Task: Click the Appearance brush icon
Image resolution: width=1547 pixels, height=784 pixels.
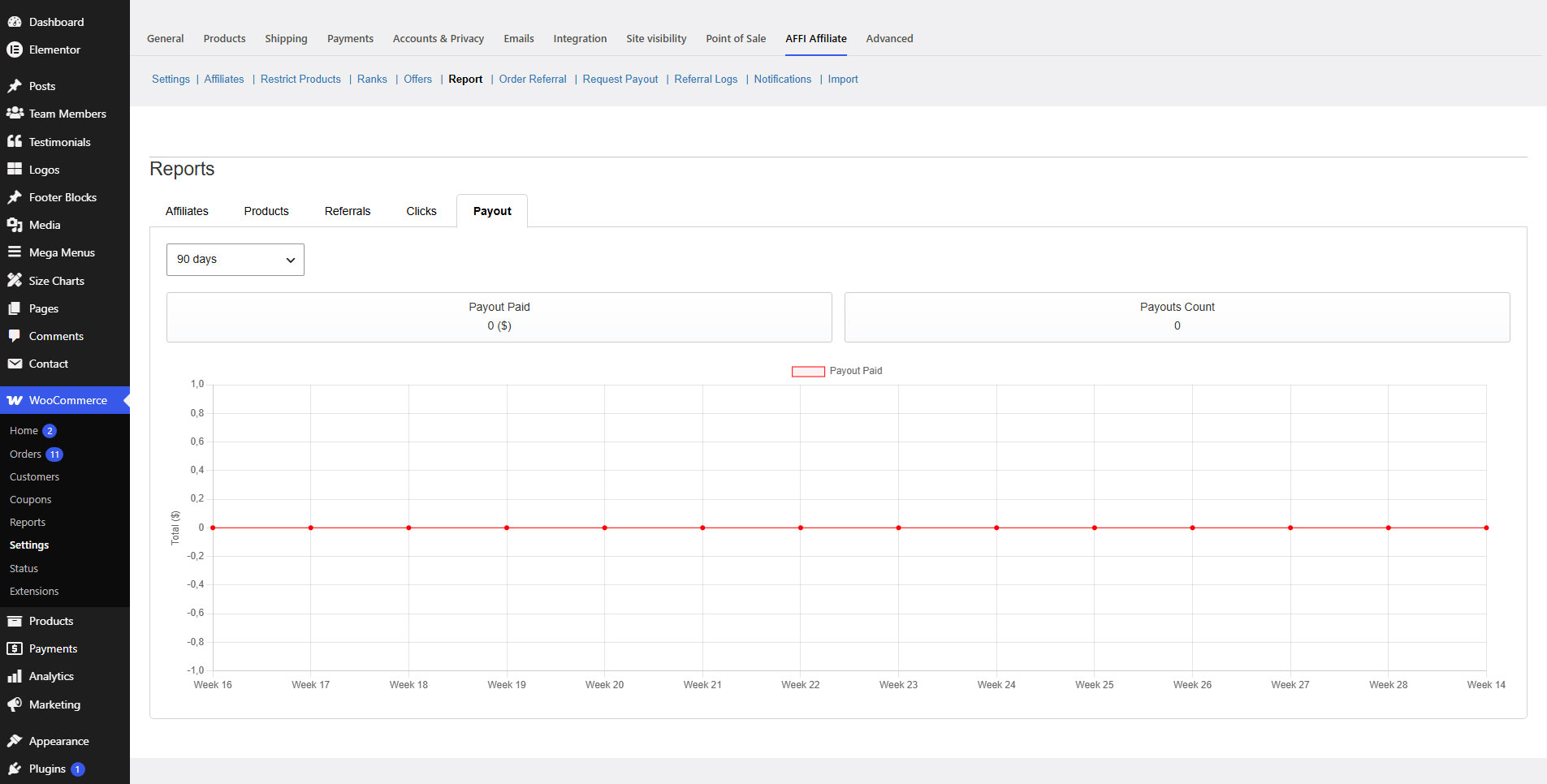Action: [15, 741]
